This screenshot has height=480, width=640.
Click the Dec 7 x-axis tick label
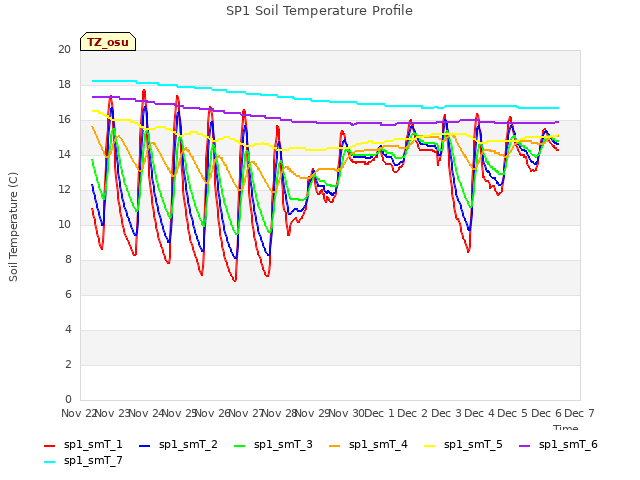[579, 413]
